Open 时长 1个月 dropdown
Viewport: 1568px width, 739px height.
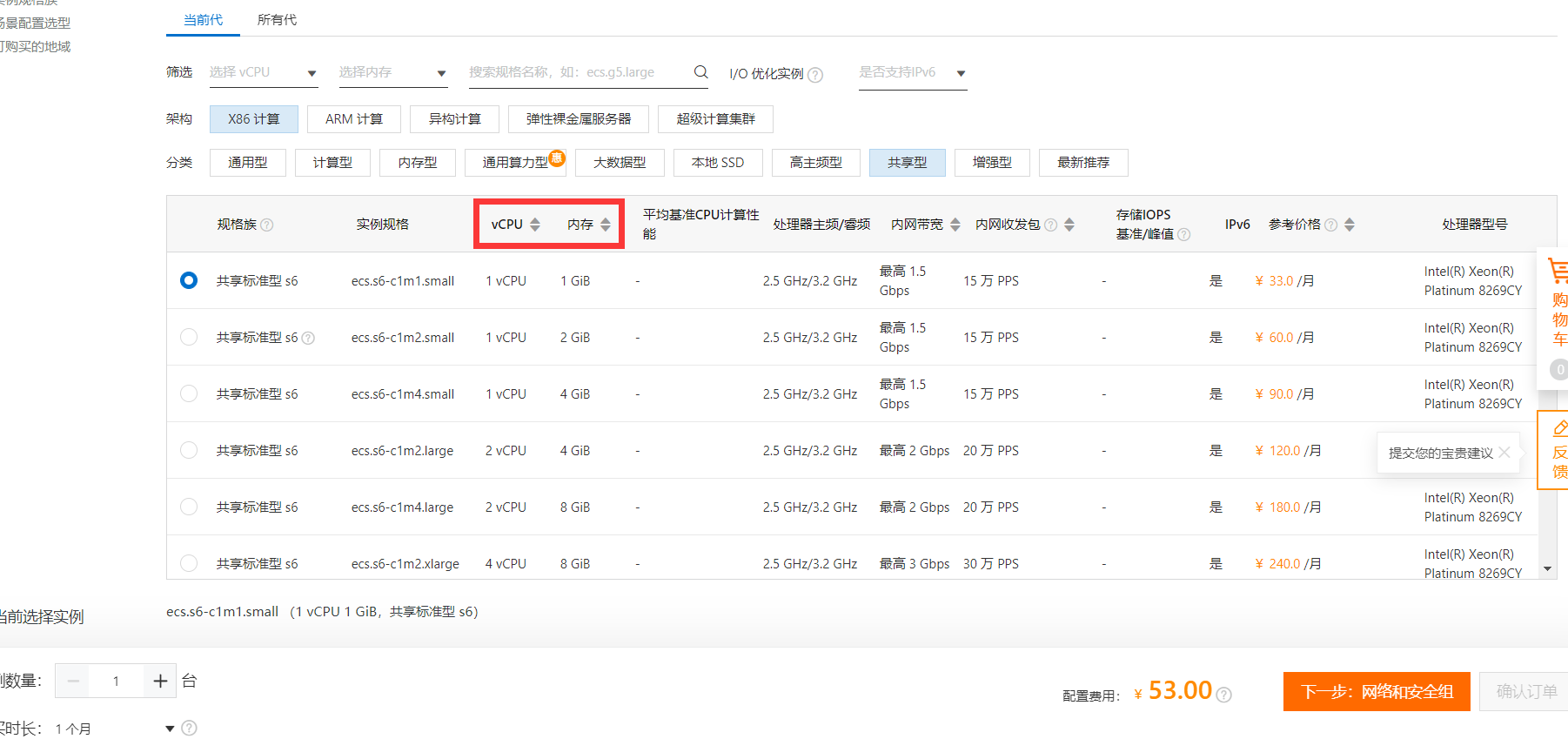pyautogui.click(x=115, y=729)
